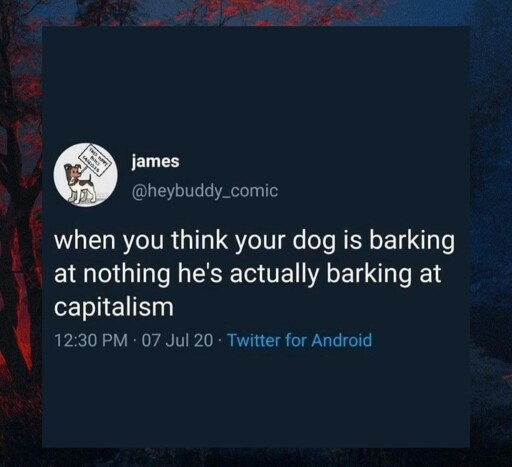Viewport: 512px width, 467px height.
Task: Select the 12:30 PM timestamp
Action: [91, 340]
